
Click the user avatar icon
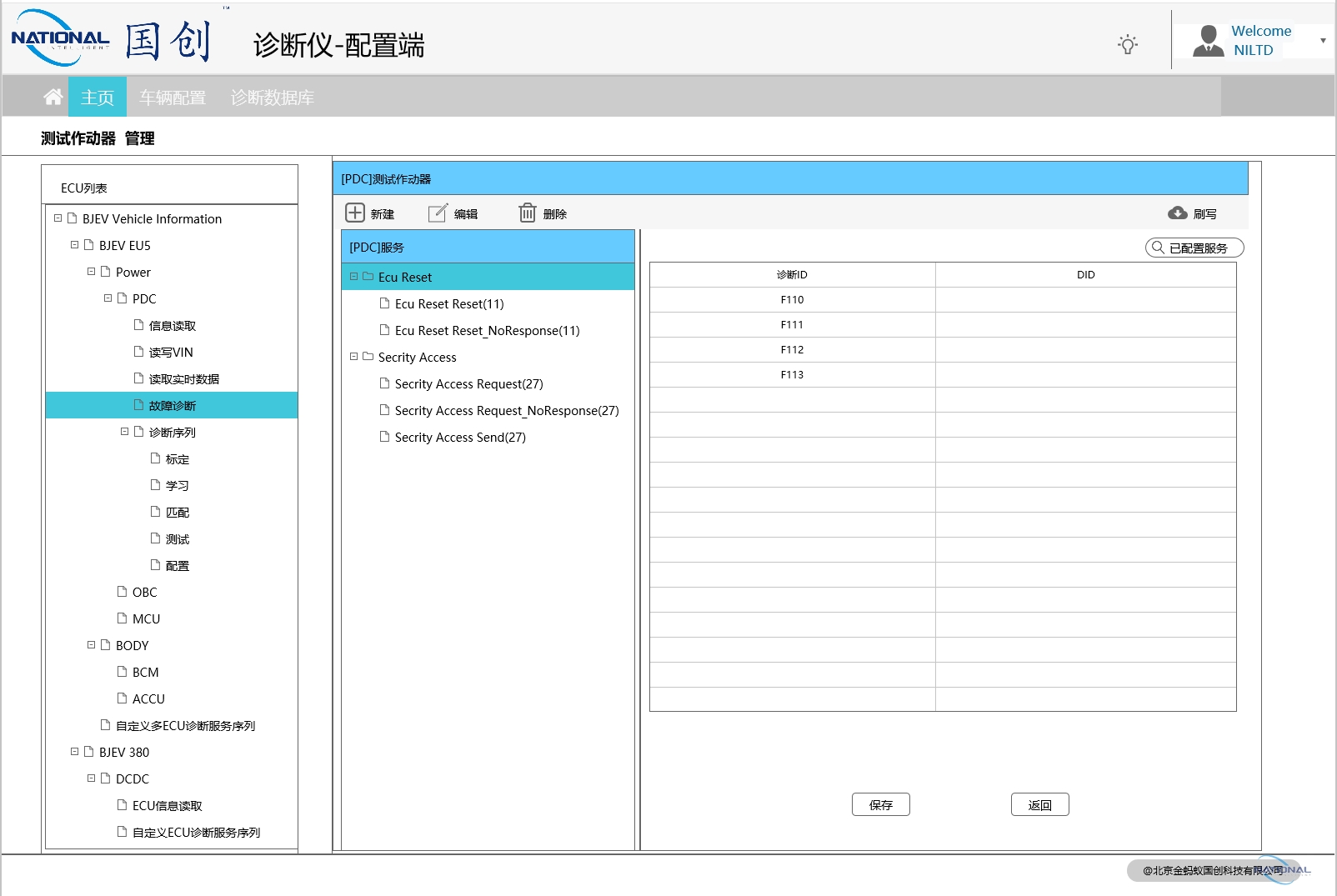1208,41
